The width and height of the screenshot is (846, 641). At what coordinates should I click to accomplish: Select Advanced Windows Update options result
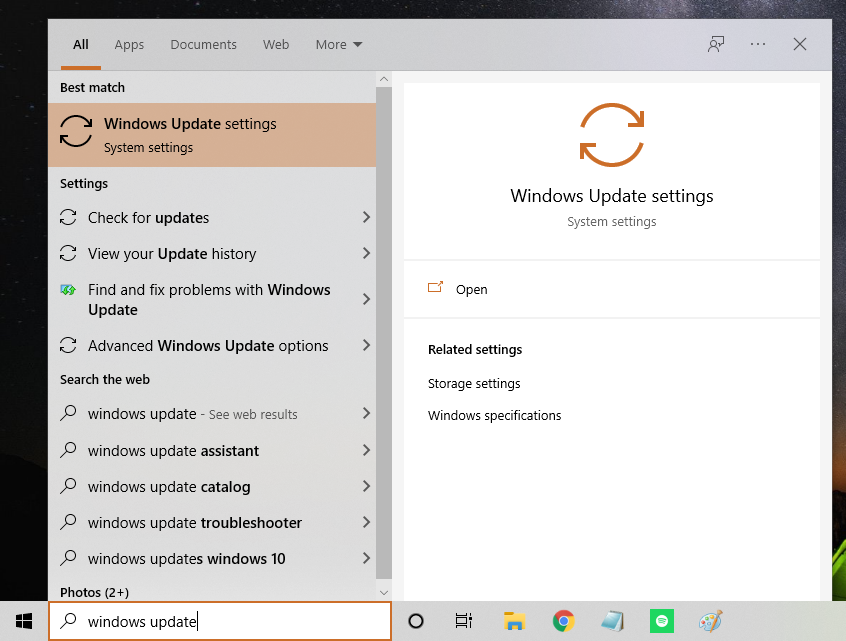click(x=212, y=345)
